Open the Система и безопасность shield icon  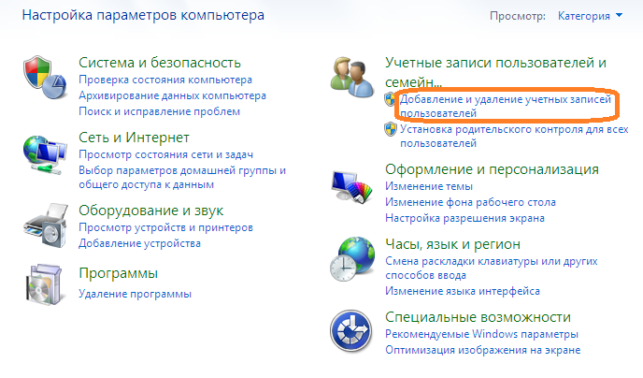click(x=45, y=77)
